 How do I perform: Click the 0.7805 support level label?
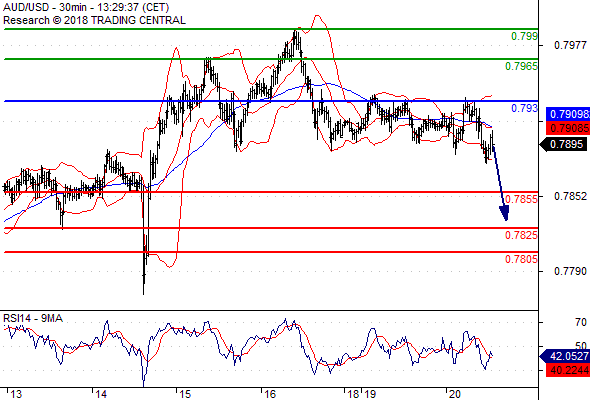pyautogui.click(x=521, y=259)
